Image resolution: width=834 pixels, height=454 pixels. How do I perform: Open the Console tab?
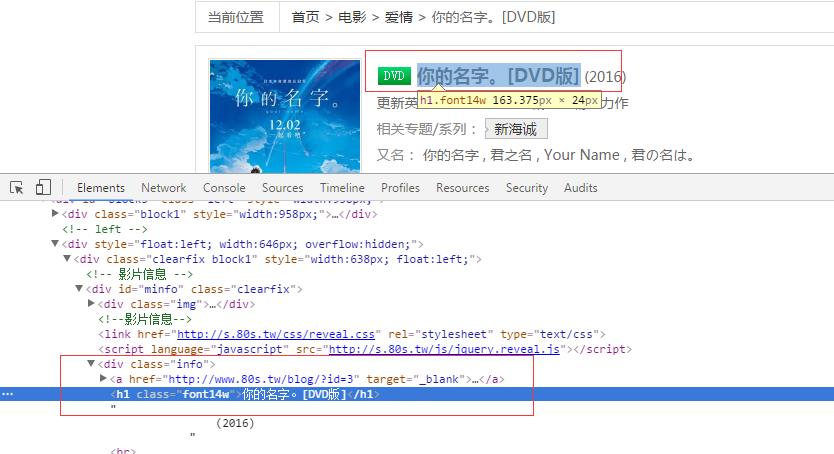[x=224, y=188]
